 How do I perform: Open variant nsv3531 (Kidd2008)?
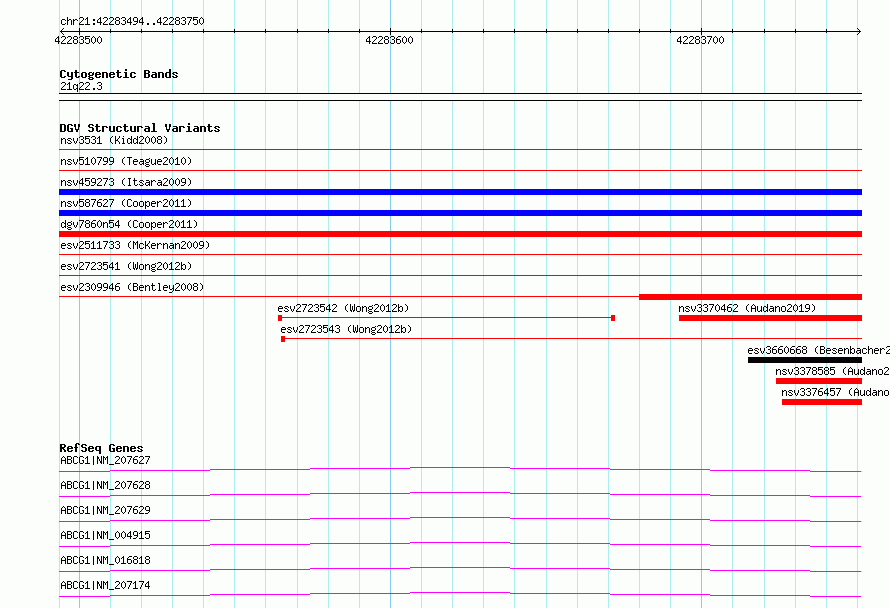pos(114,140)
